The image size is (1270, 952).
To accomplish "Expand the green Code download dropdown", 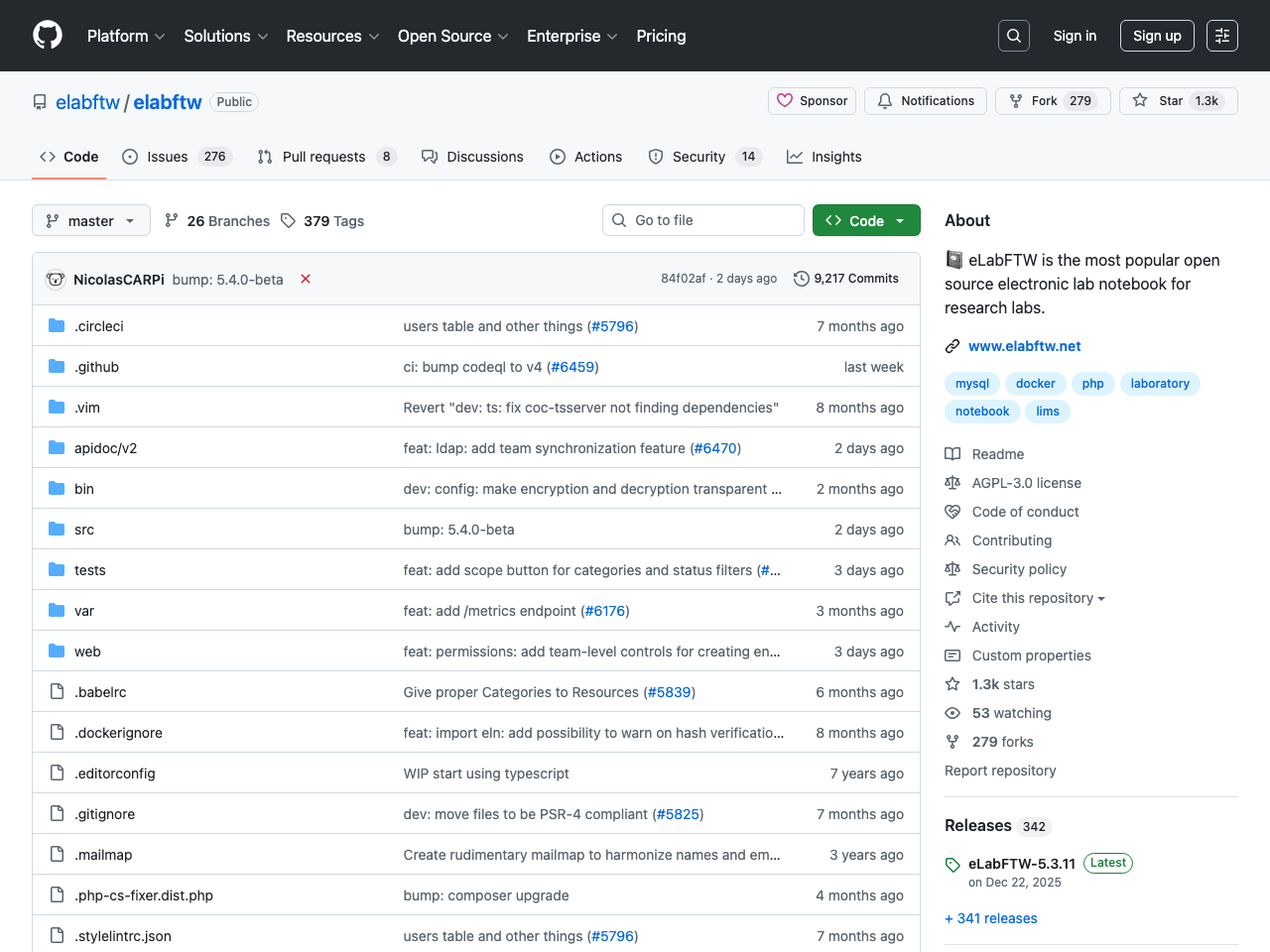I will pos(865,219).
